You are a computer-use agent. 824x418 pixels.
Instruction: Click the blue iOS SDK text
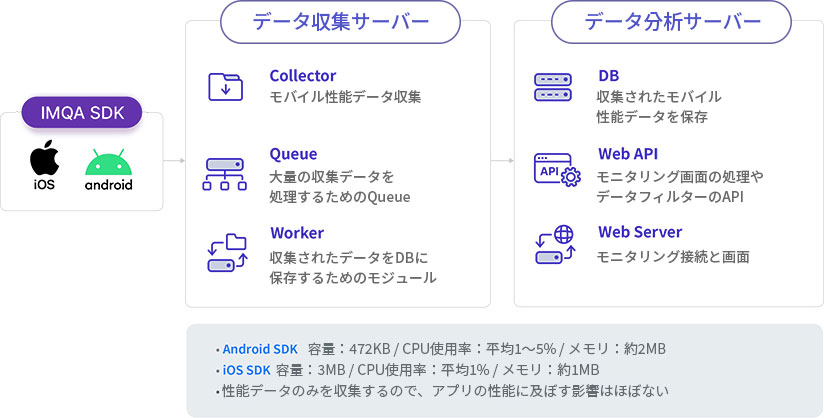pyautogui.click(x=246, y=370)
